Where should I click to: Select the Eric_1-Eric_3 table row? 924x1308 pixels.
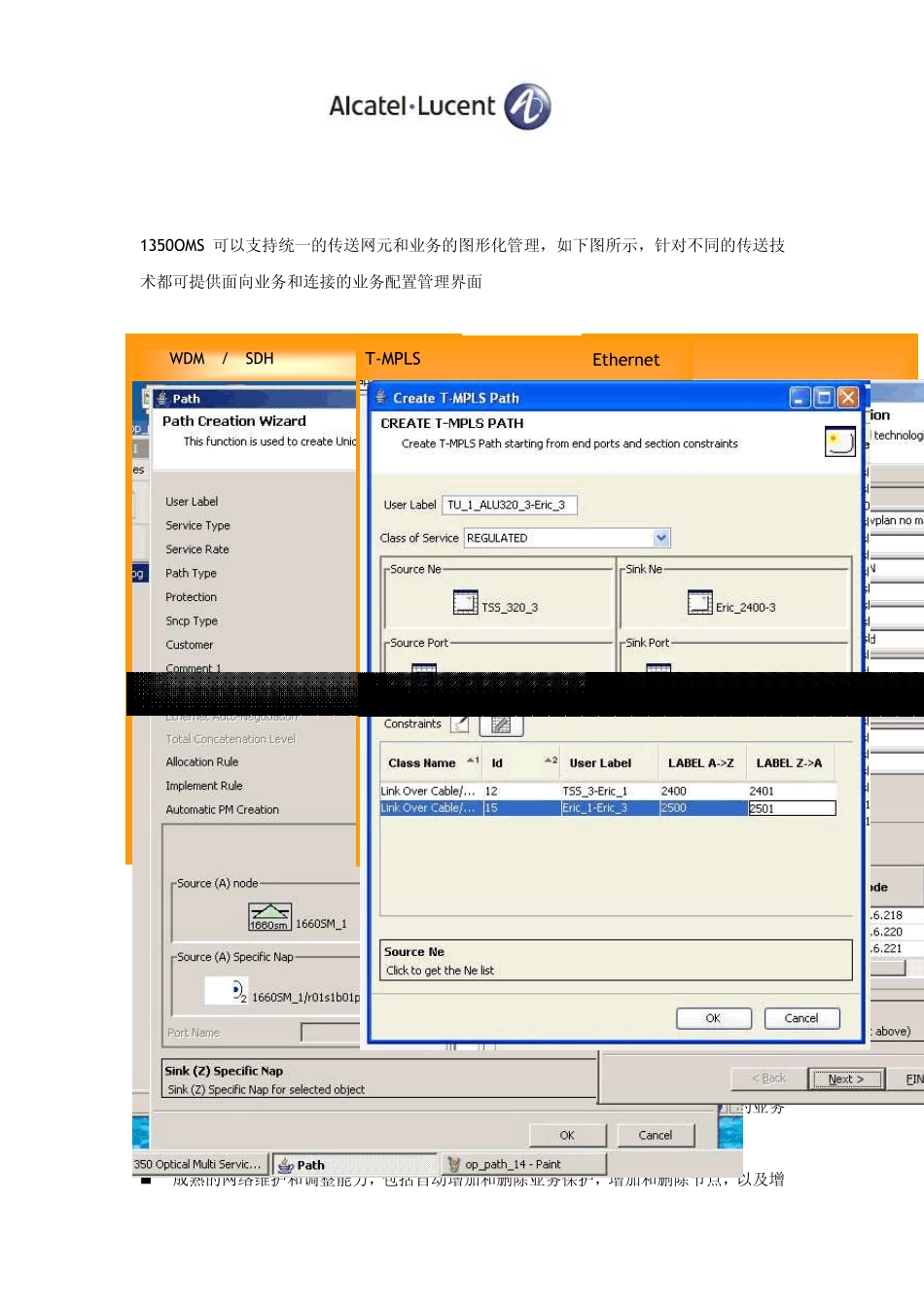pos(608,808)
